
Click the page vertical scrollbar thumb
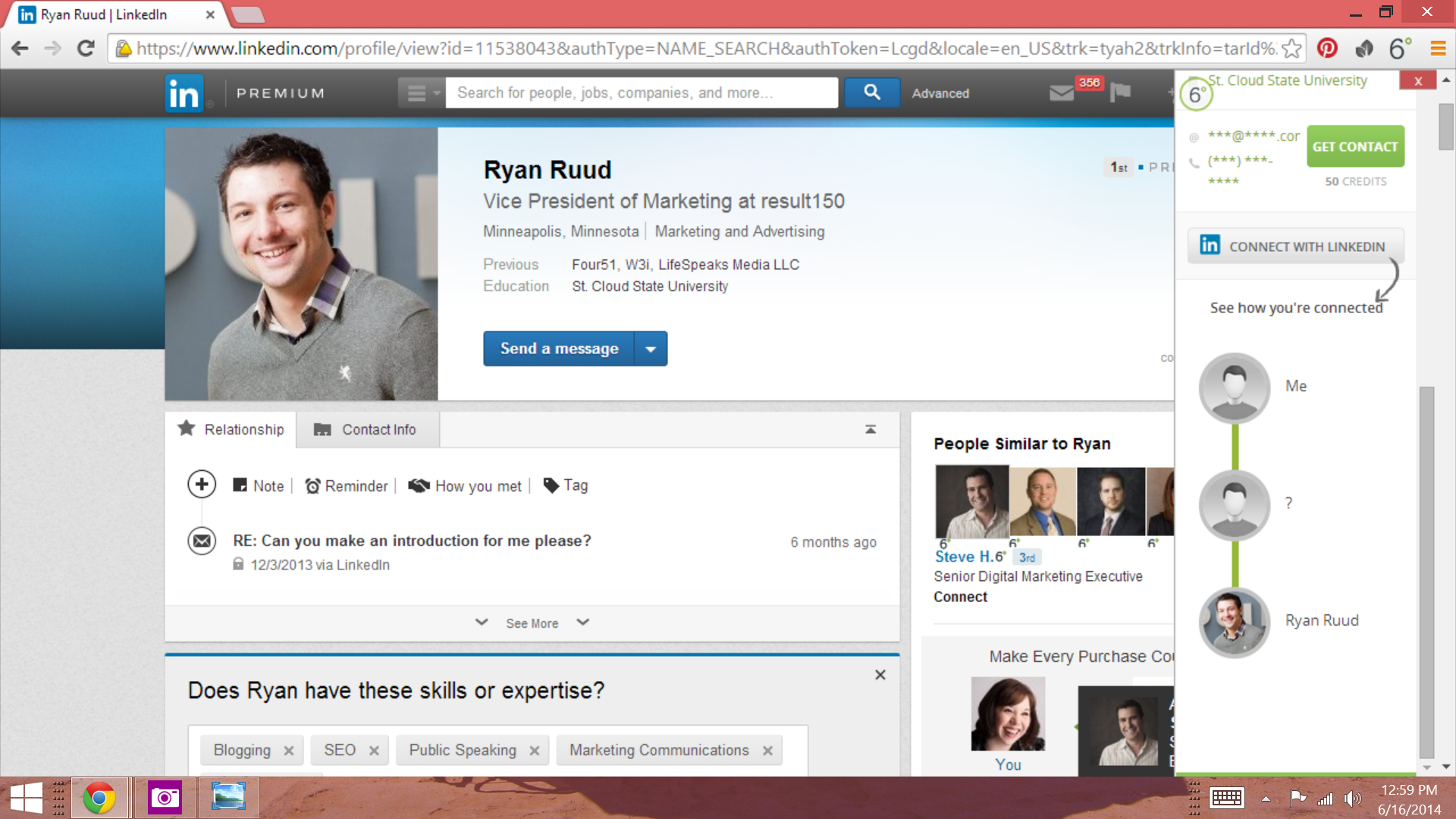pyautogui.click(x=1446, y=126)
